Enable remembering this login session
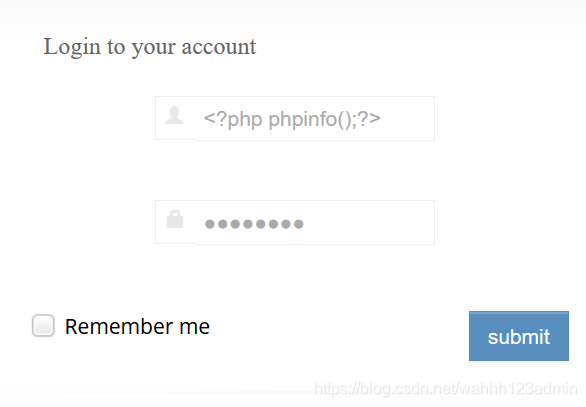This screenshot has height=407, width=586. click(43, 326)
